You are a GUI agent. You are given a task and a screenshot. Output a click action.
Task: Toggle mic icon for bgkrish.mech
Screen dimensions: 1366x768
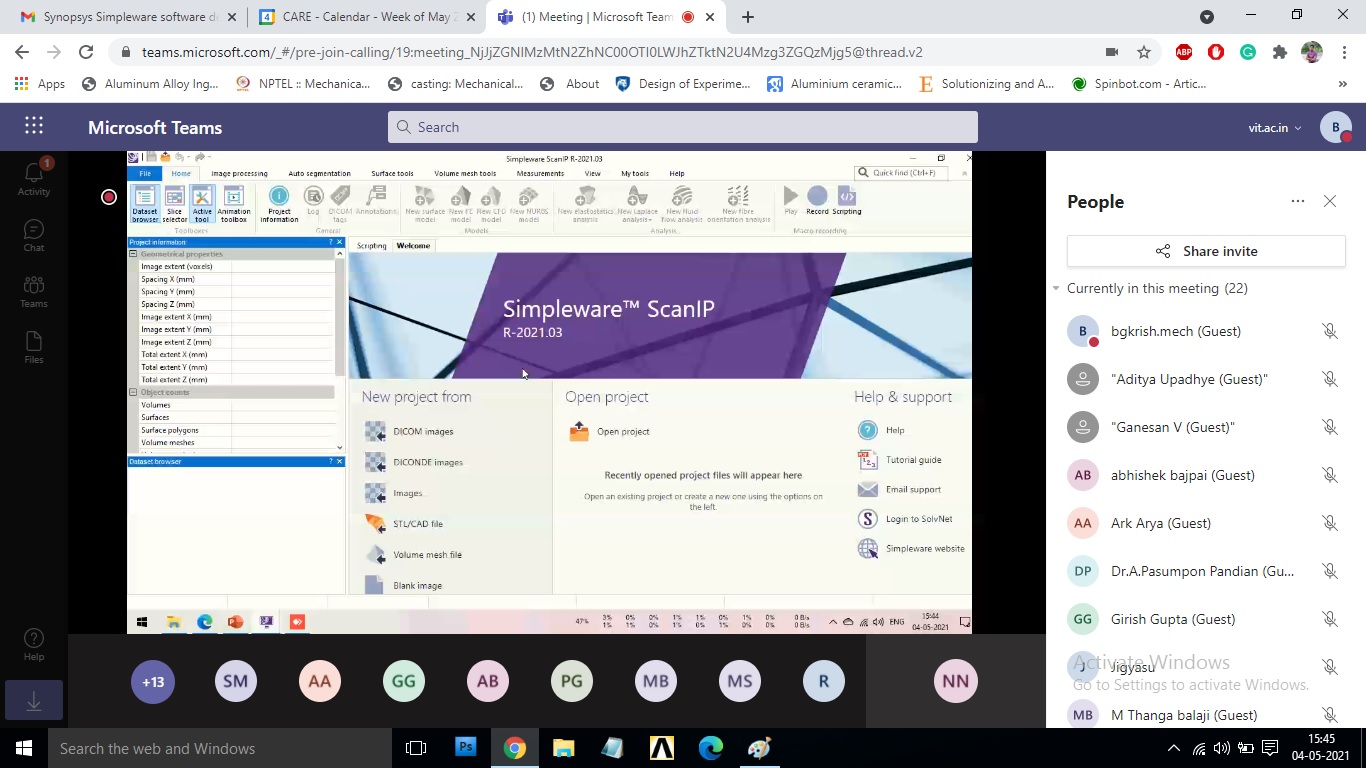click(1329, 331)
